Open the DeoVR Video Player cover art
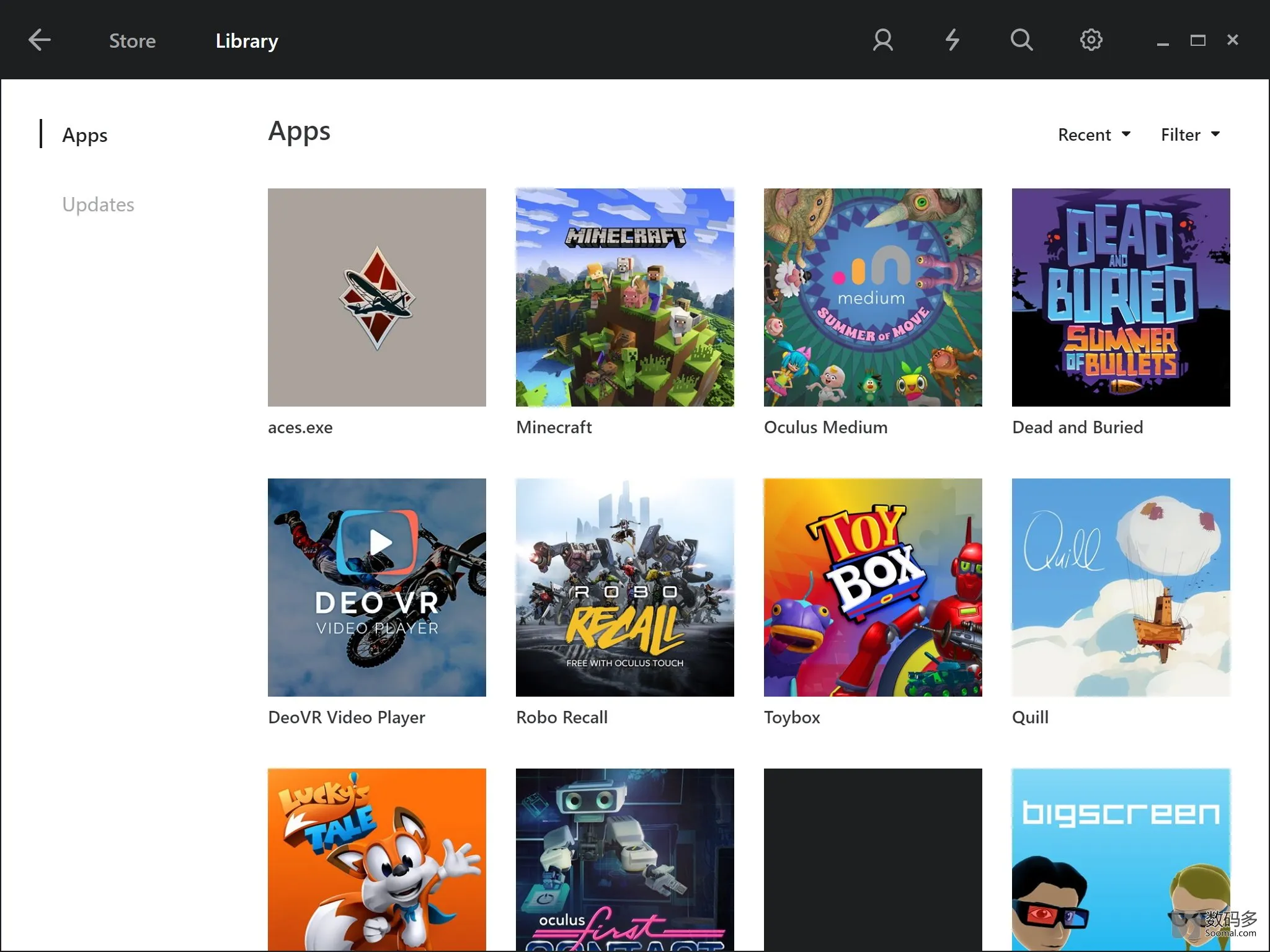1270x952 pixels. tap(377, 588)
